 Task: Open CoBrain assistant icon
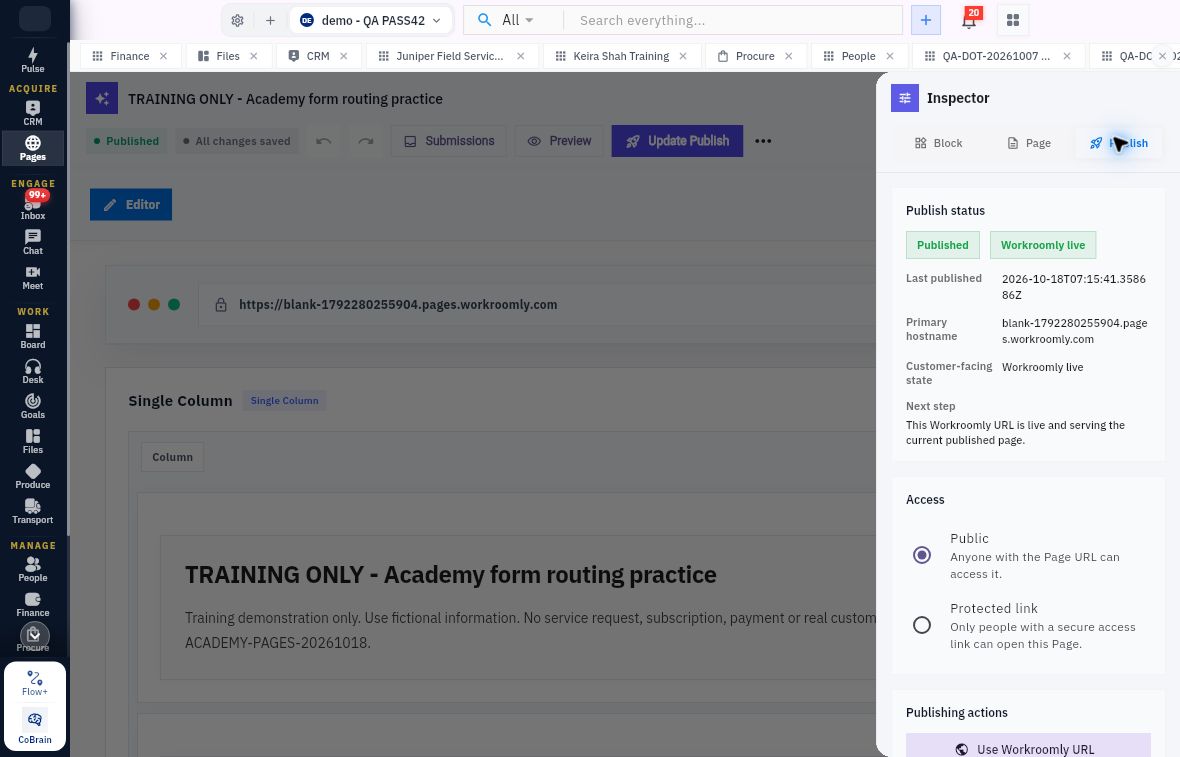[x=35, y=727]
